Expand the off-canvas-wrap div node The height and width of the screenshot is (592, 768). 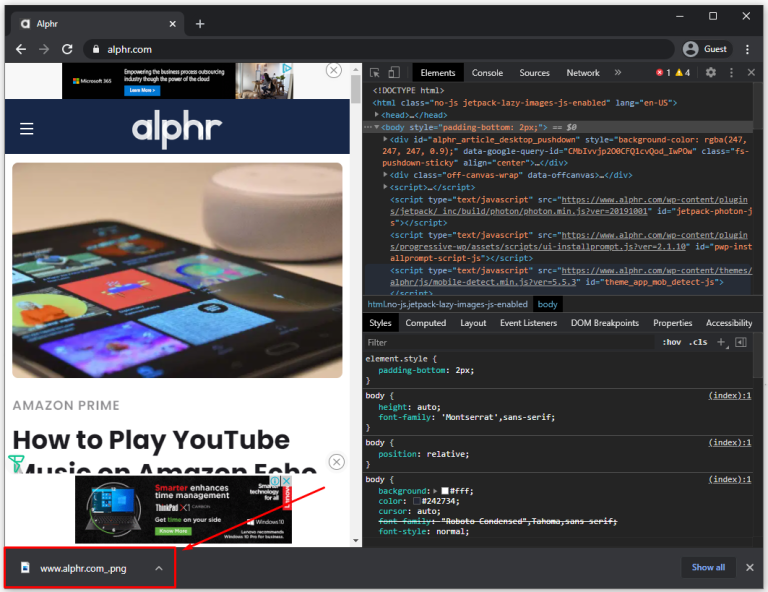click(x=385, y=175)
